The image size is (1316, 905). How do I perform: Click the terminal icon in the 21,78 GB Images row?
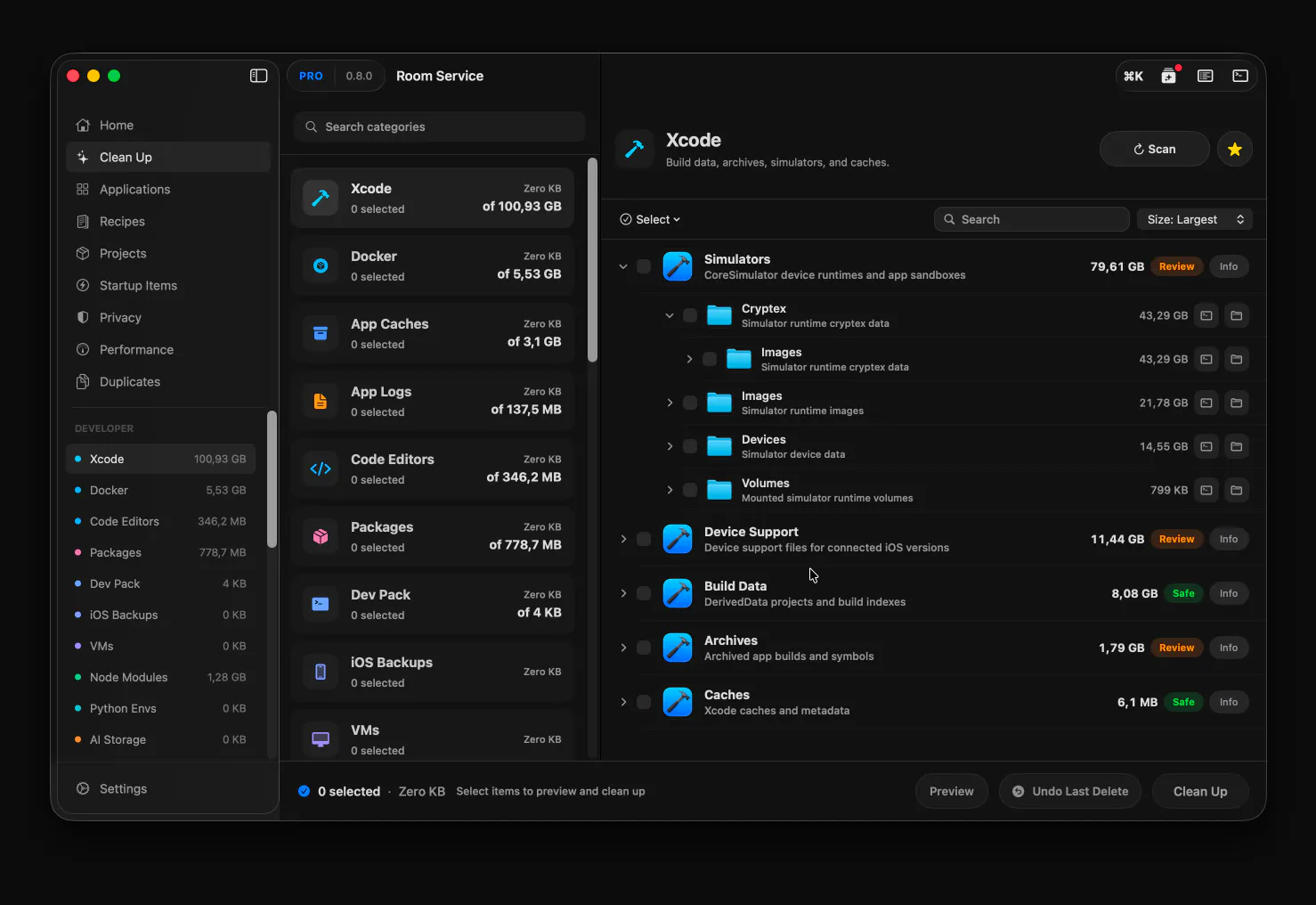pos(1206,403)
